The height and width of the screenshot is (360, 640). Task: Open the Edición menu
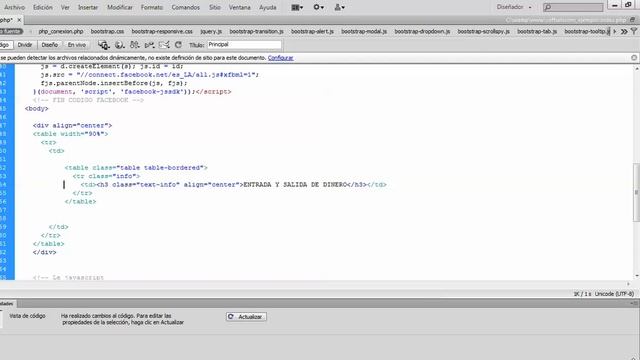tap(43, 7)
